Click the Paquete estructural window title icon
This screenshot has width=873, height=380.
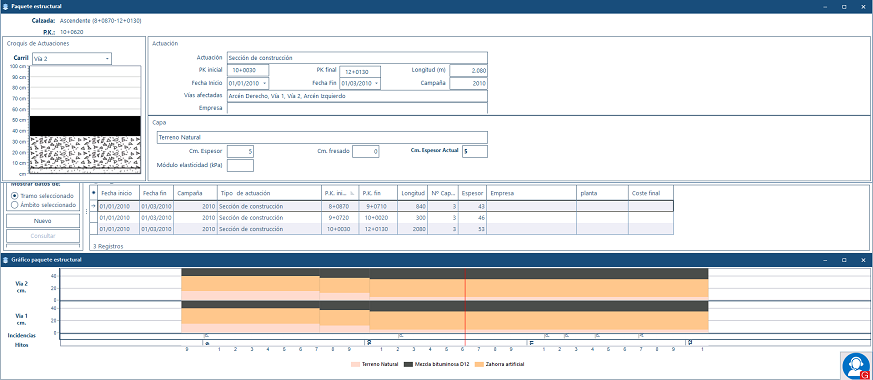(x=6, y=6)
